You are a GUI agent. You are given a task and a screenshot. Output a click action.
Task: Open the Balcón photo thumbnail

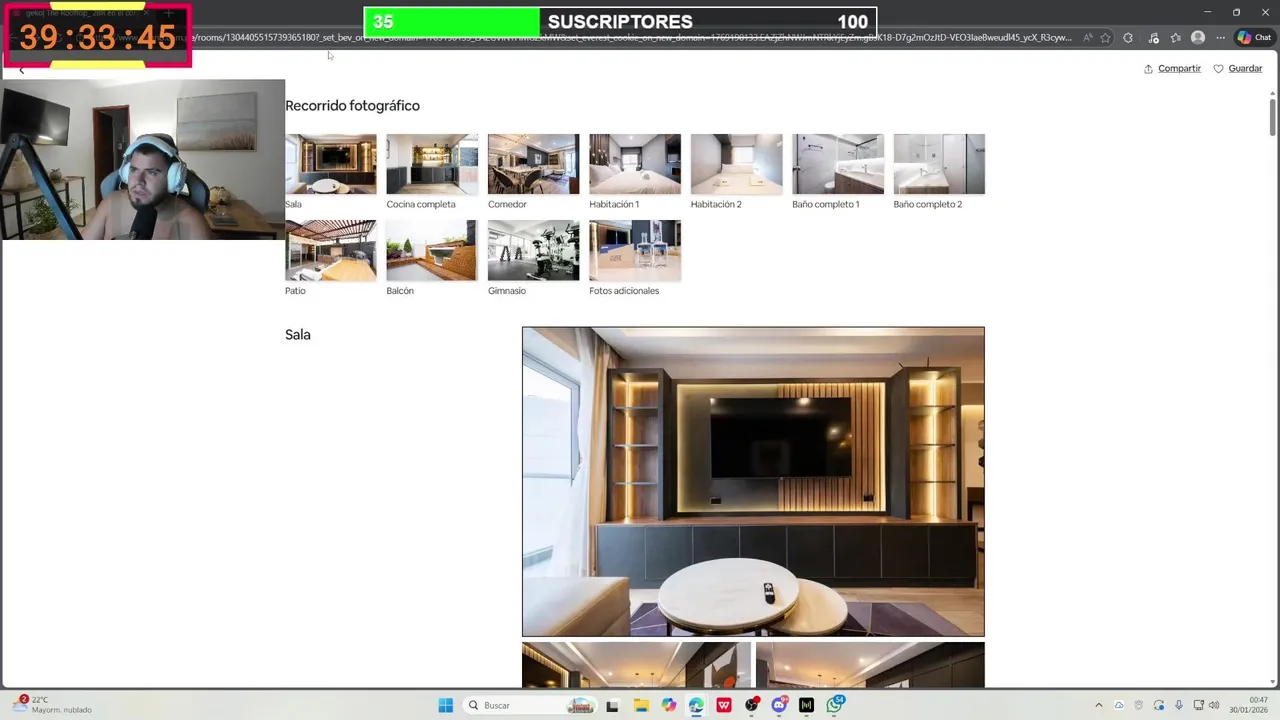pos(432,250)
